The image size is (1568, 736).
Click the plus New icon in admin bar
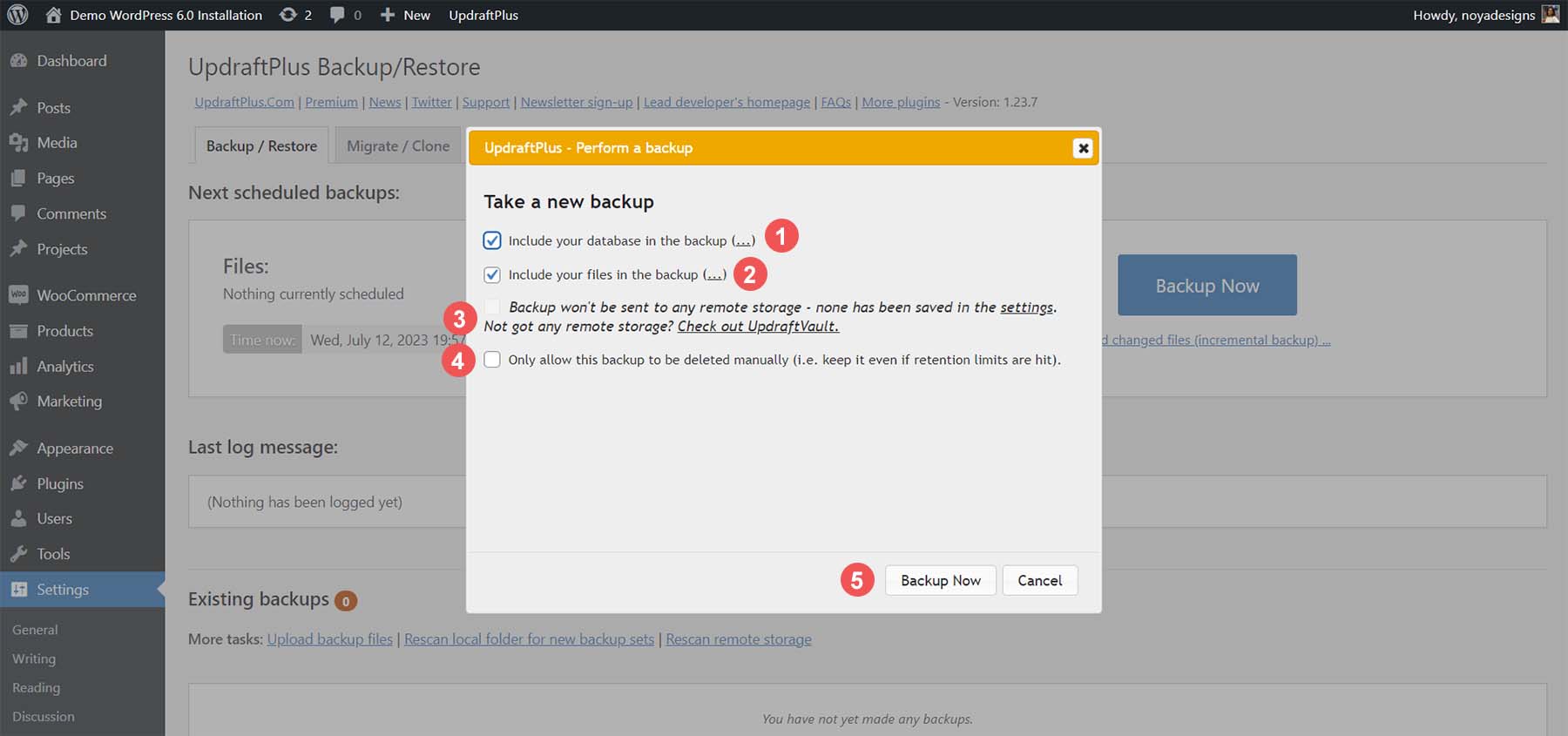[x=388, y=15]
